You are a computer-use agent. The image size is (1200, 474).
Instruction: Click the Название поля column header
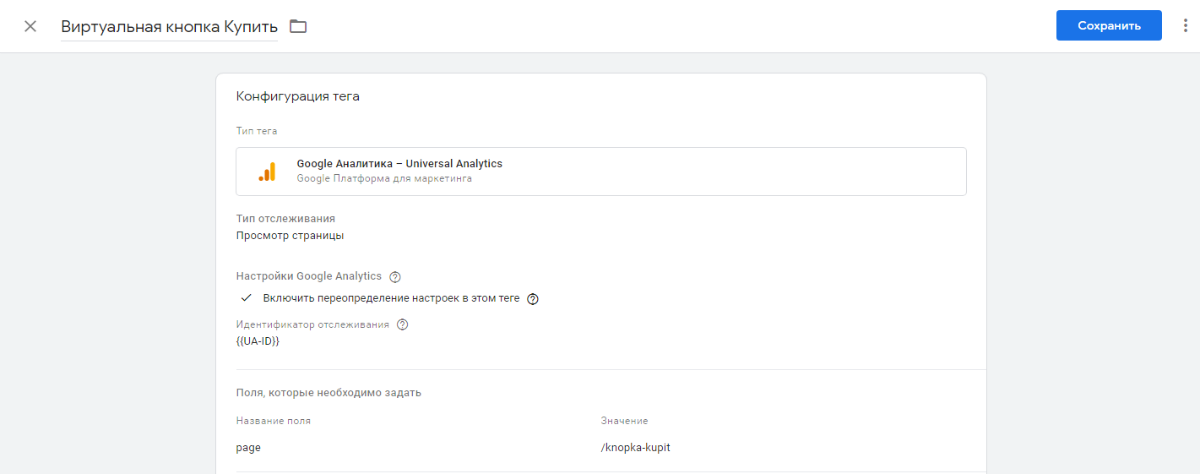(x=273, y=421)
